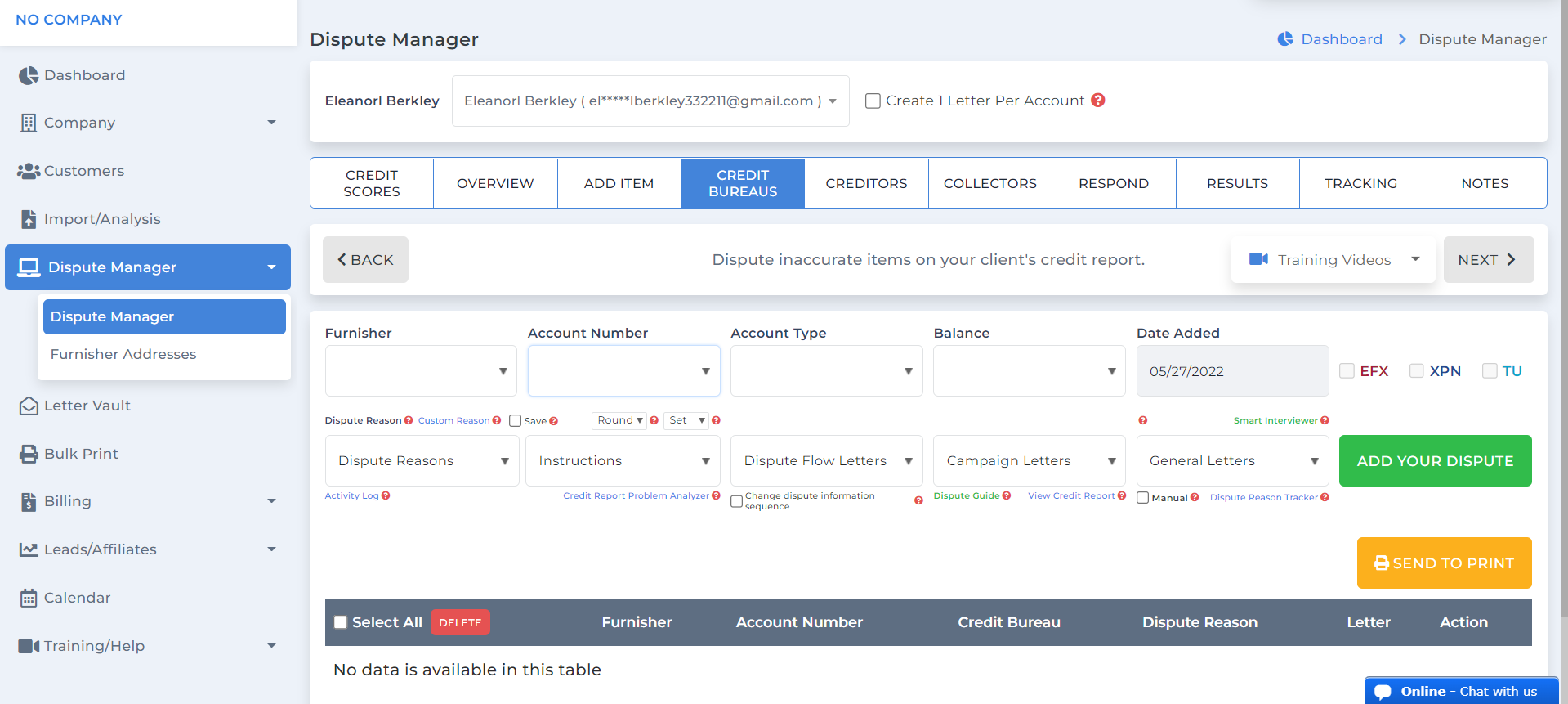Click the Date Added input field
This screenshot has height=704, width=1568.
[1232, 371]
